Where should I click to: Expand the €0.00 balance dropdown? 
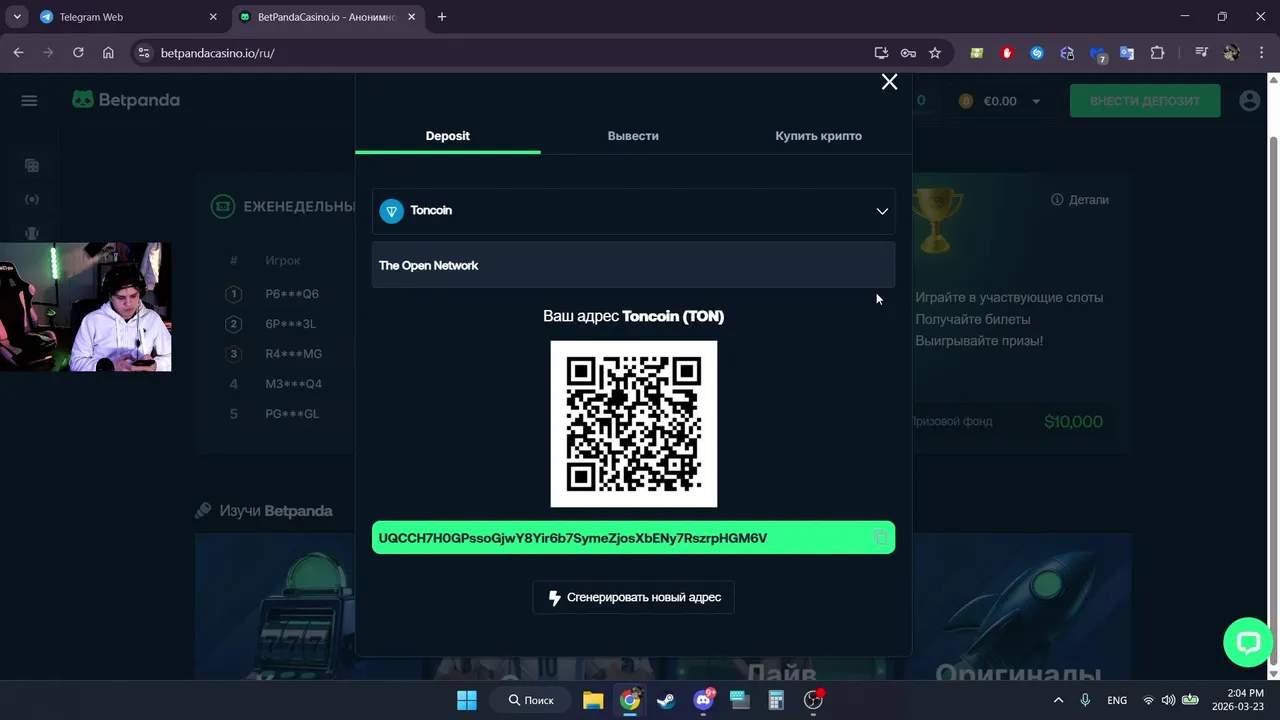(1036, 101)
